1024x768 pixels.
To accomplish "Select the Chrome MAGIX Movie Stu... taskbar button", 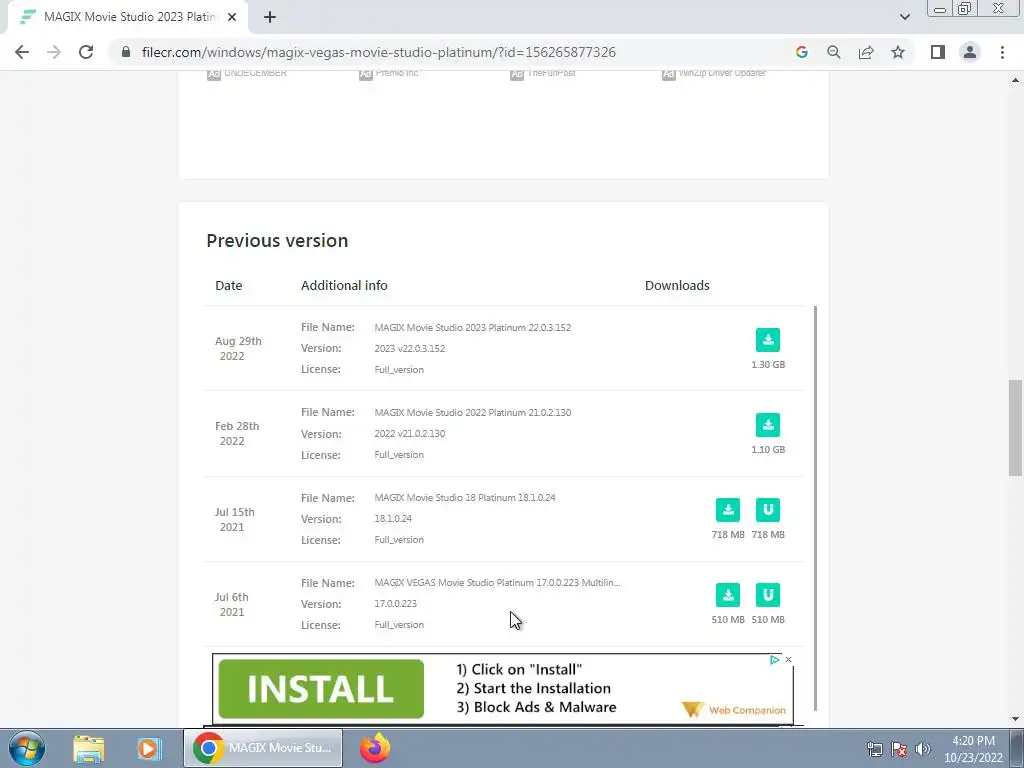I will click(x=263, y=748).
